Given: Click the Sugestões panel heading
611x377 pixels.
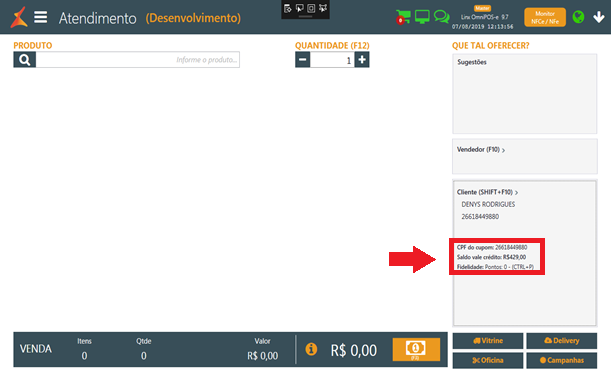Looking at the screenshot, I should (472, 62).
